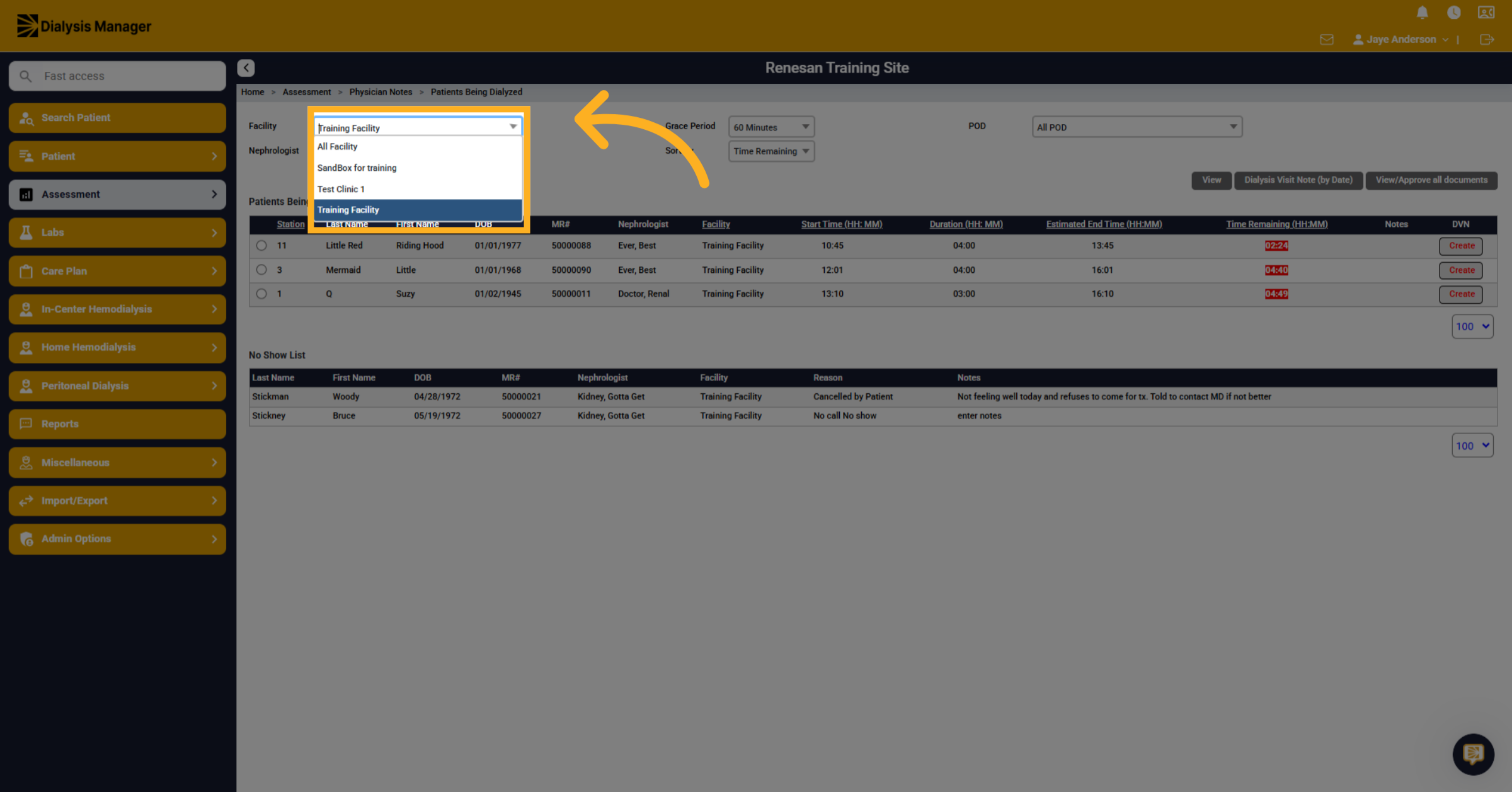Click the contact card icon at top right

click(1486, 13)
